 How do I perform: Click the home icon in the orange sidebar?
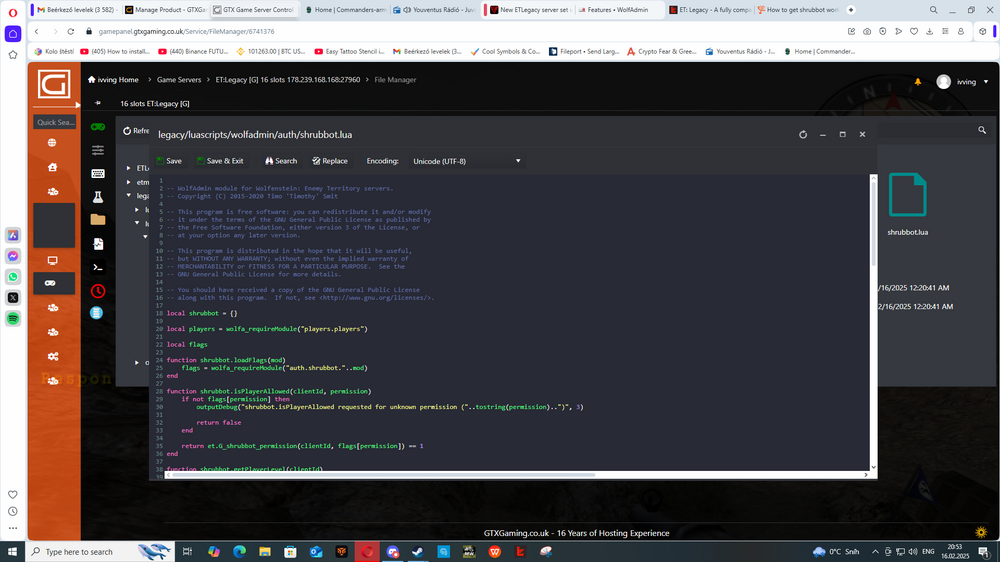[52, 167]
